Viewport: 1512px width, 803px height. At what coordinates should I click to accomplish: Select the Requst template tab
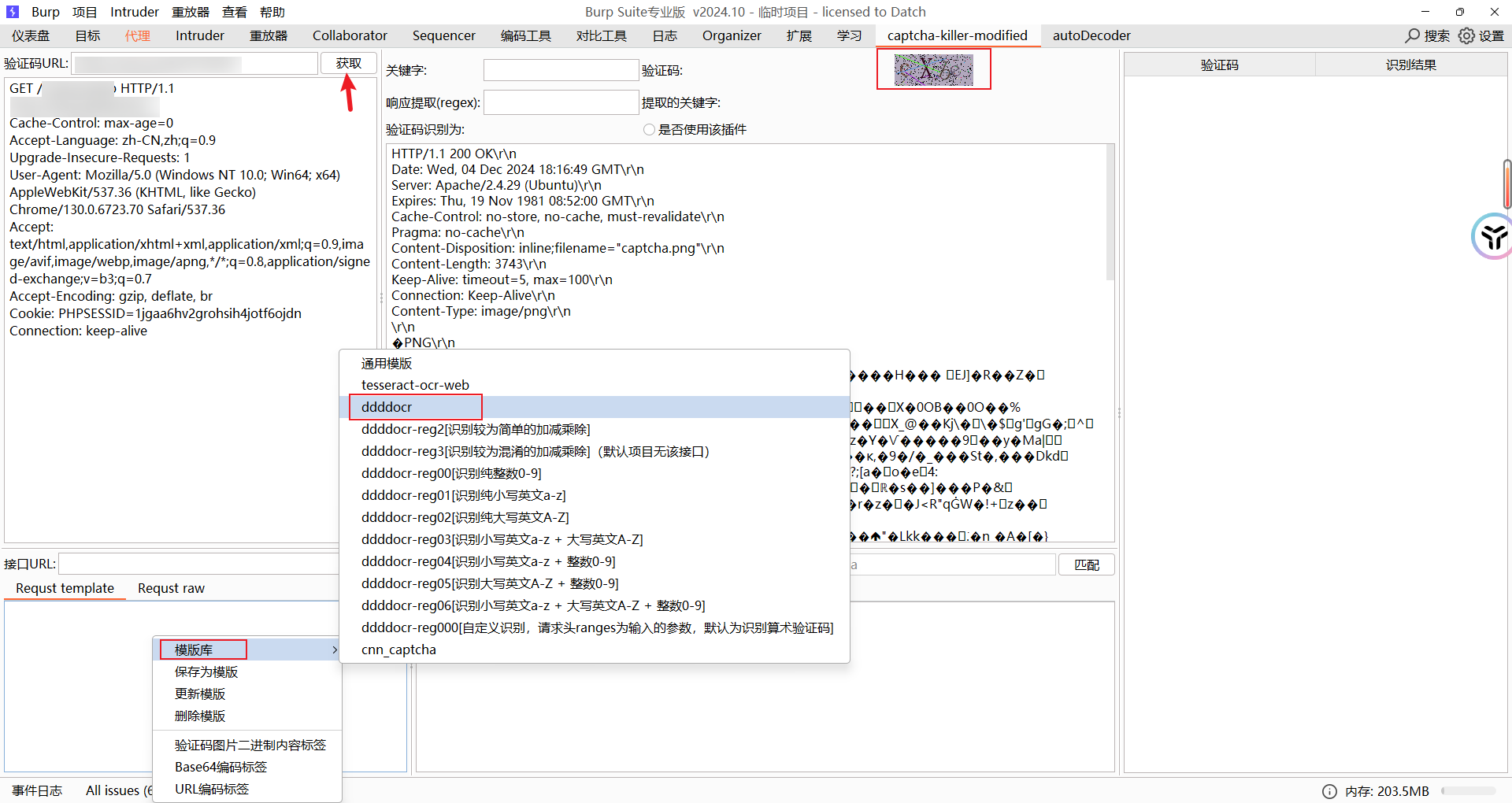65,588
